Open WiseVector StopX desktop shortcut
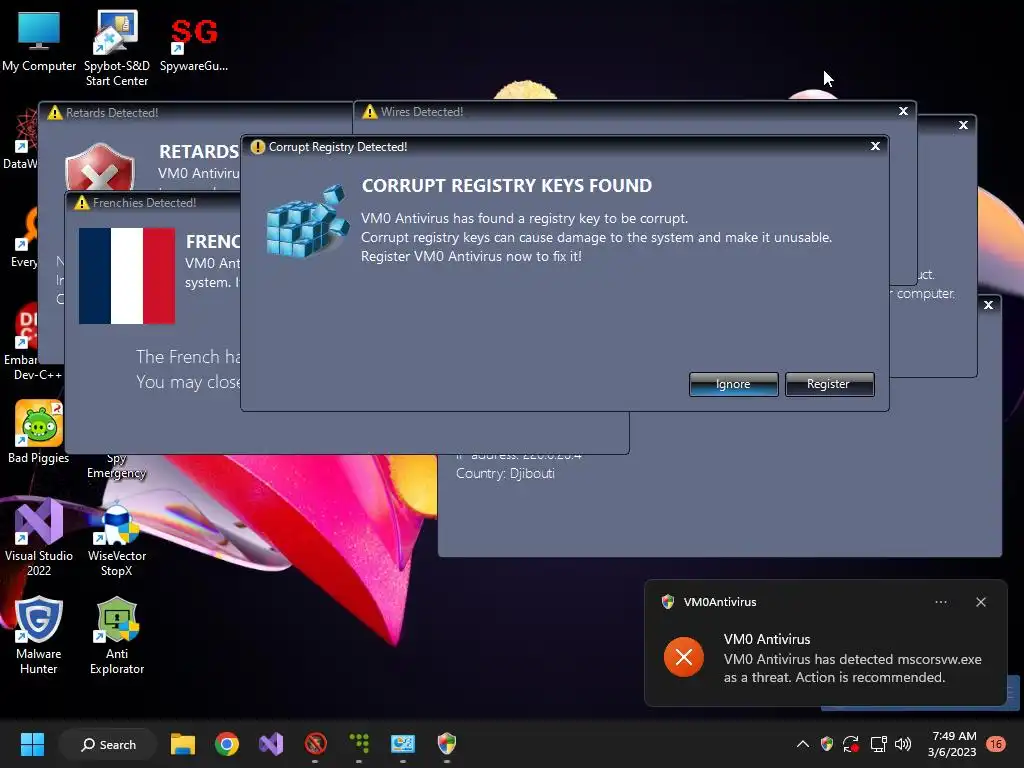The image size is (1024, 768). 117,539
